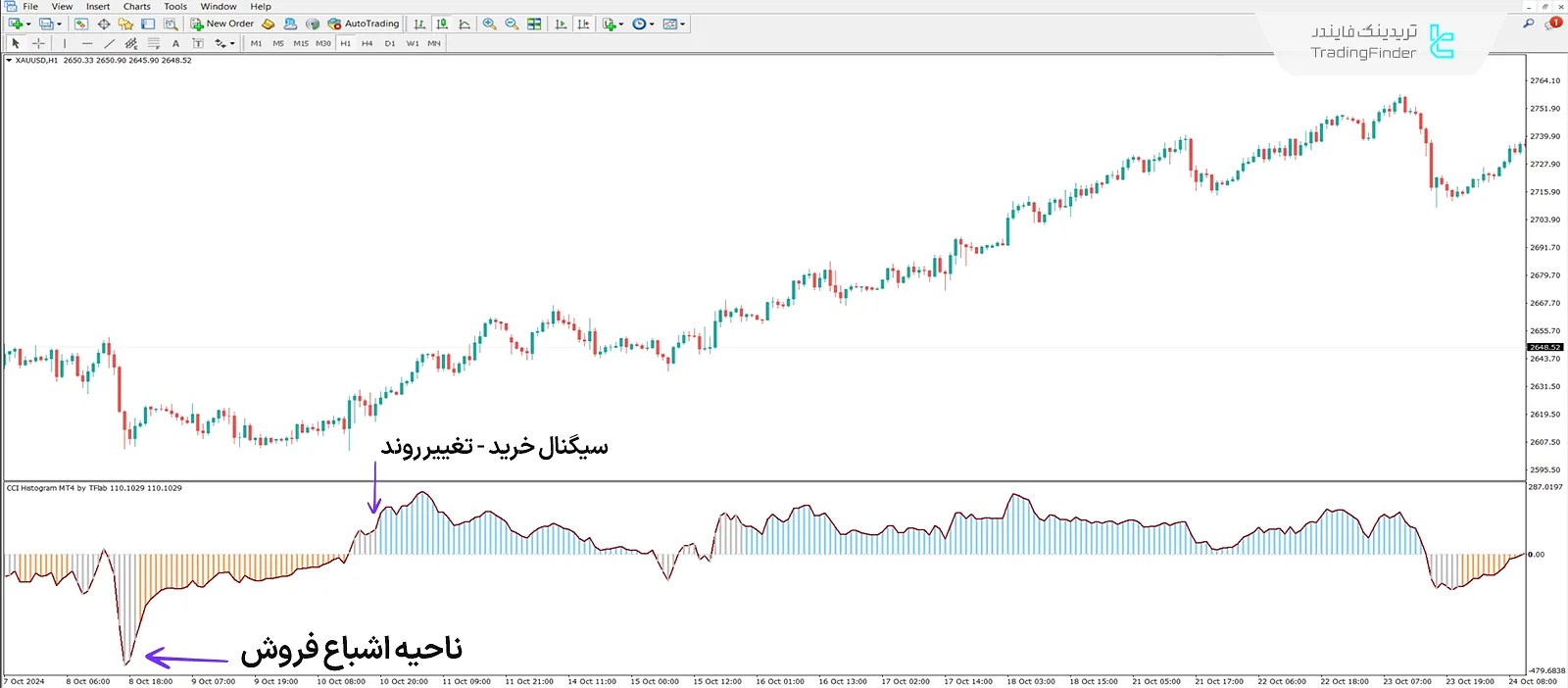Viewport: 1568px width, 688px height.
Task: Toggle chart Auto Scroll
Action: (x=561, y=24)
